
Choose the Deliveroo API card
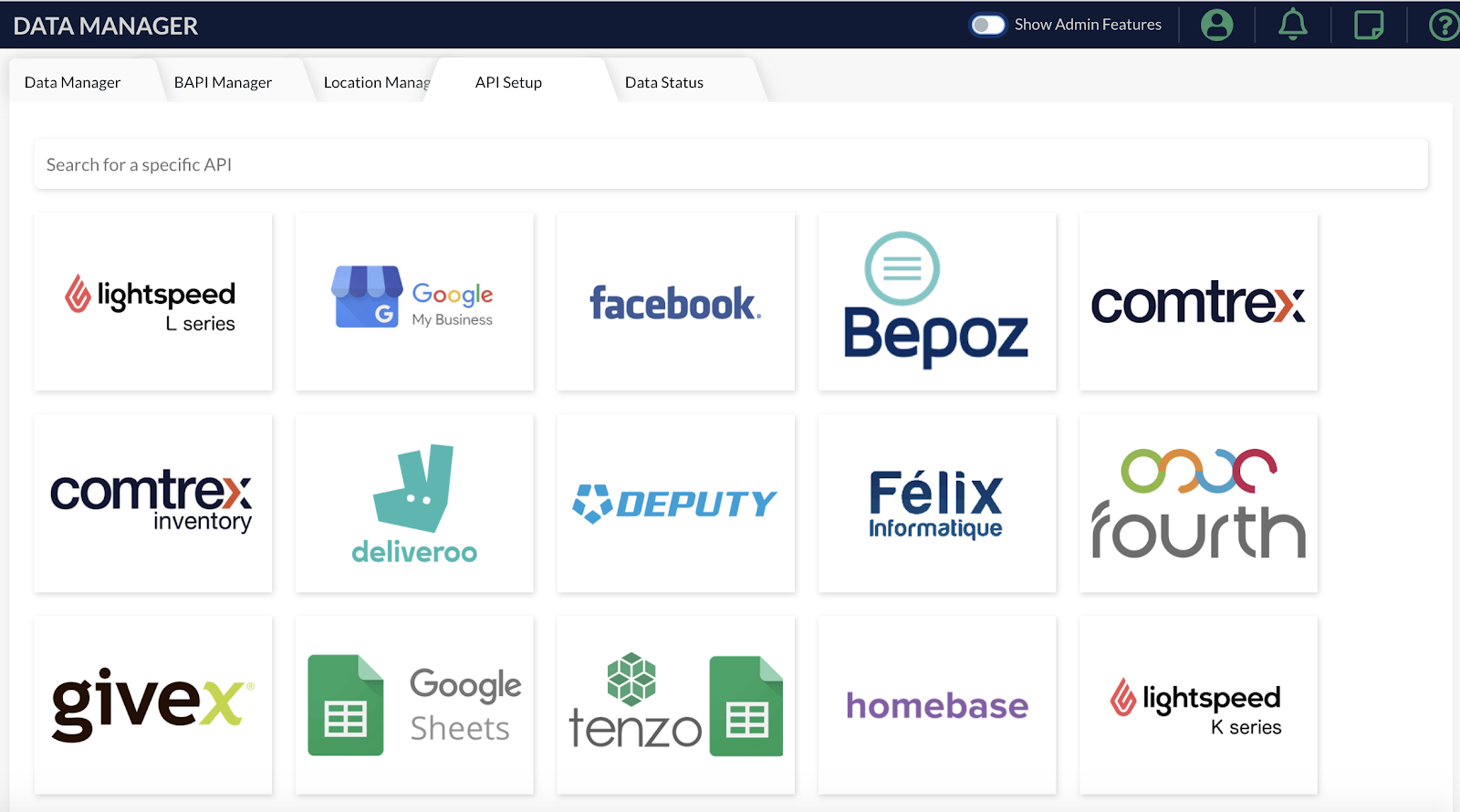coord(414,504)
